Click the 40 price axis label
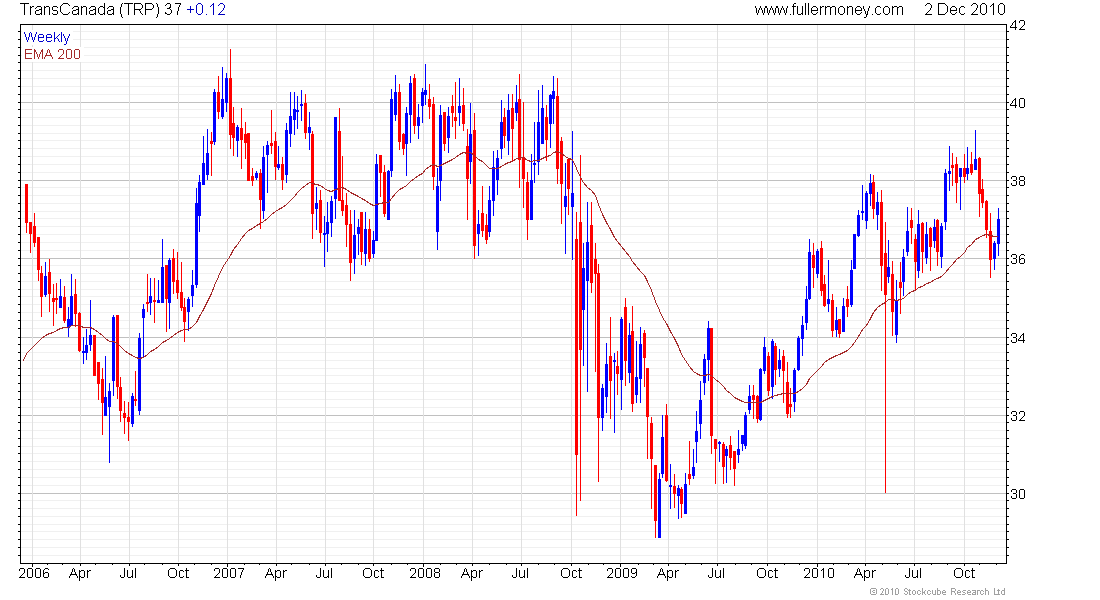This screenshot has width=1100, height=600. pyautogui.click(x=1017, y=103)
